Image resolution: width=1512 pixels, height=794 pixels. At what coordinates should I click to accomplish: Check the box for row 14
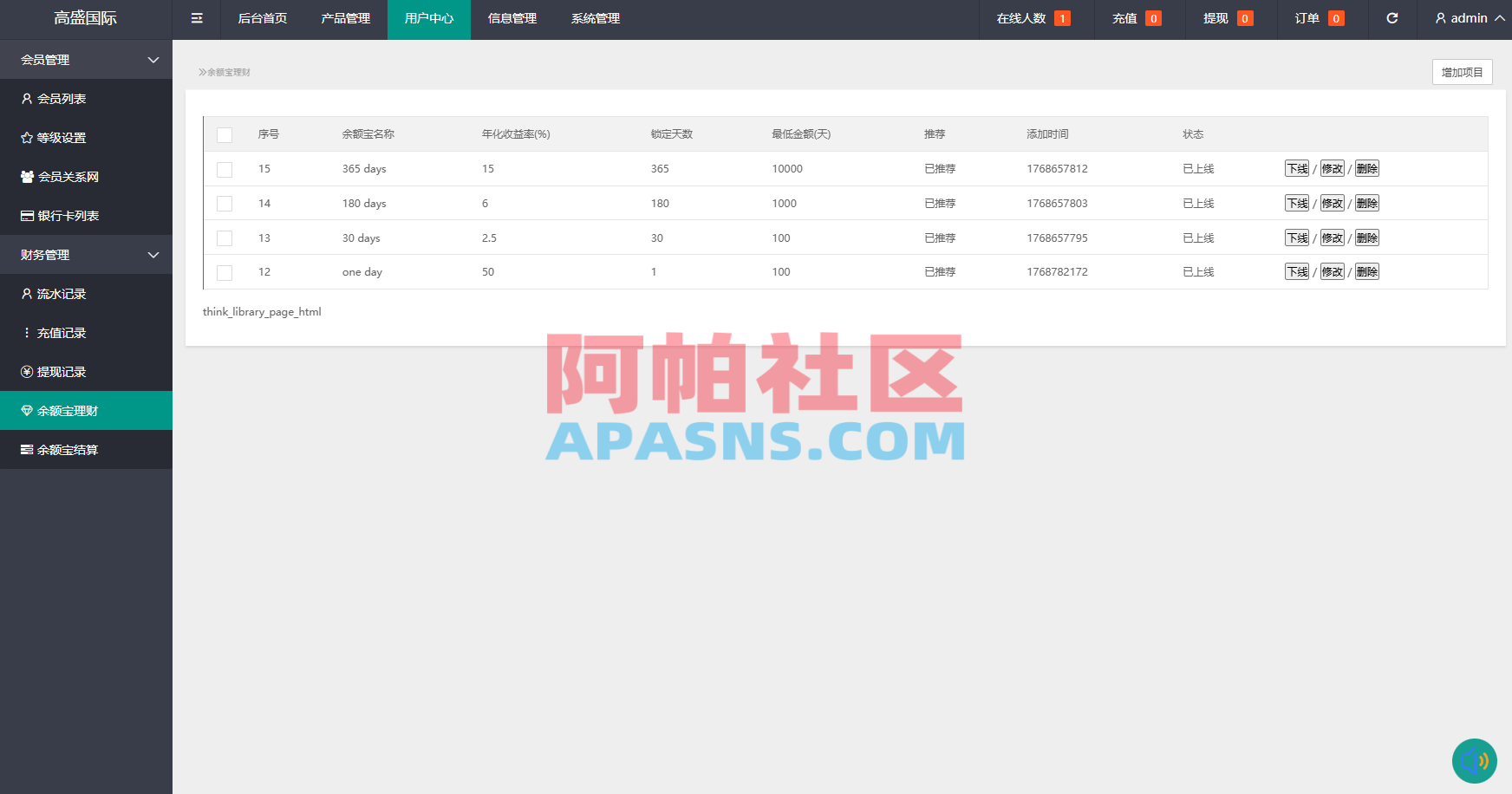[x=225, y=204]
